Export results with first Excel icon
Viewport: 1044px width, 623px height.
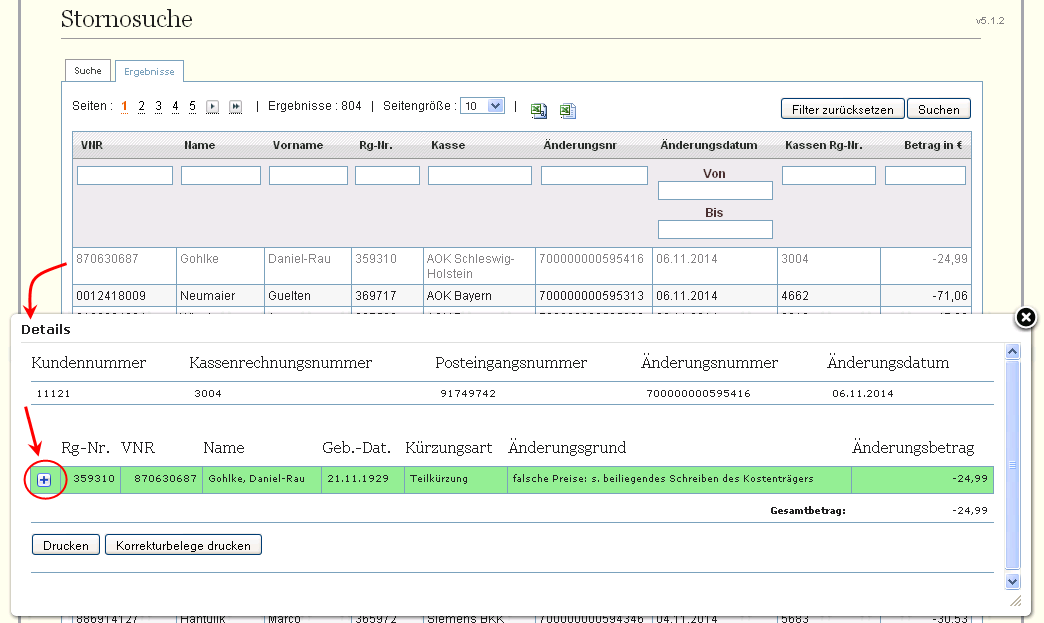539,110
